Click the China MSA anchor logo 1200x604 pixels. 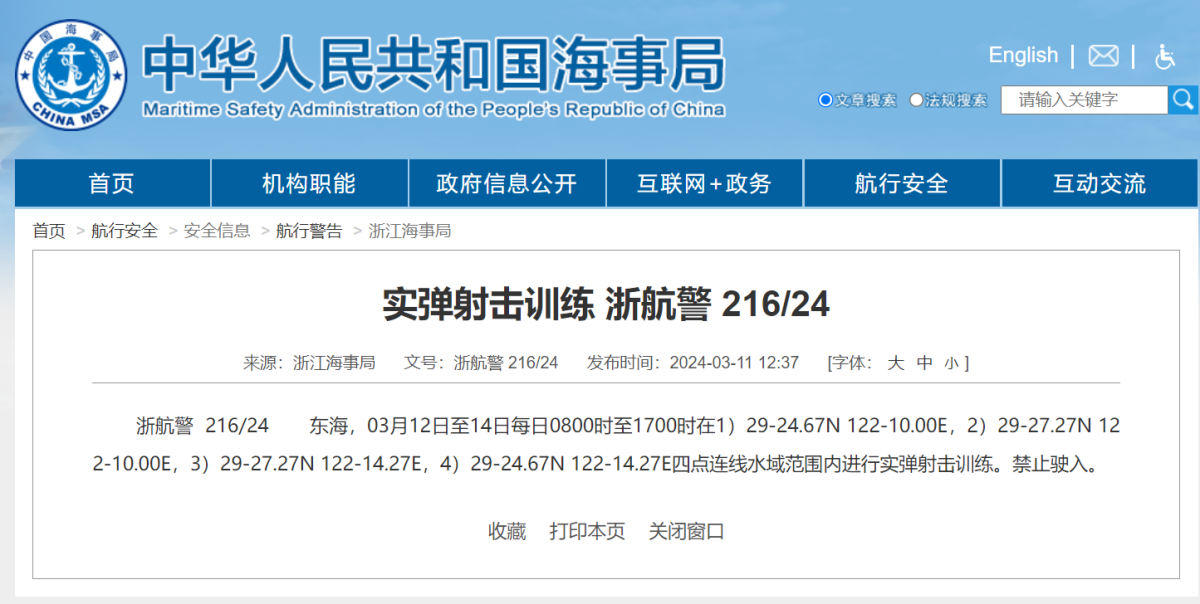click(71, 76)
